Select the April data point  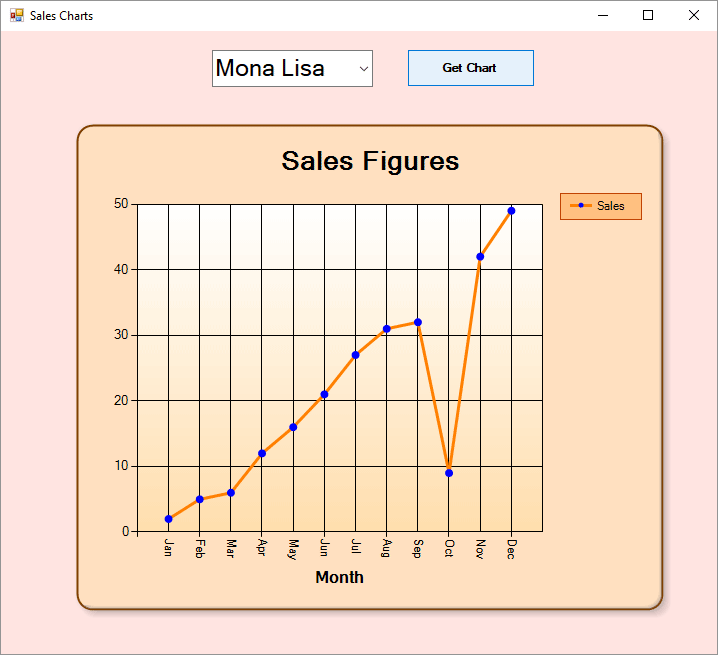pos(262,453)
